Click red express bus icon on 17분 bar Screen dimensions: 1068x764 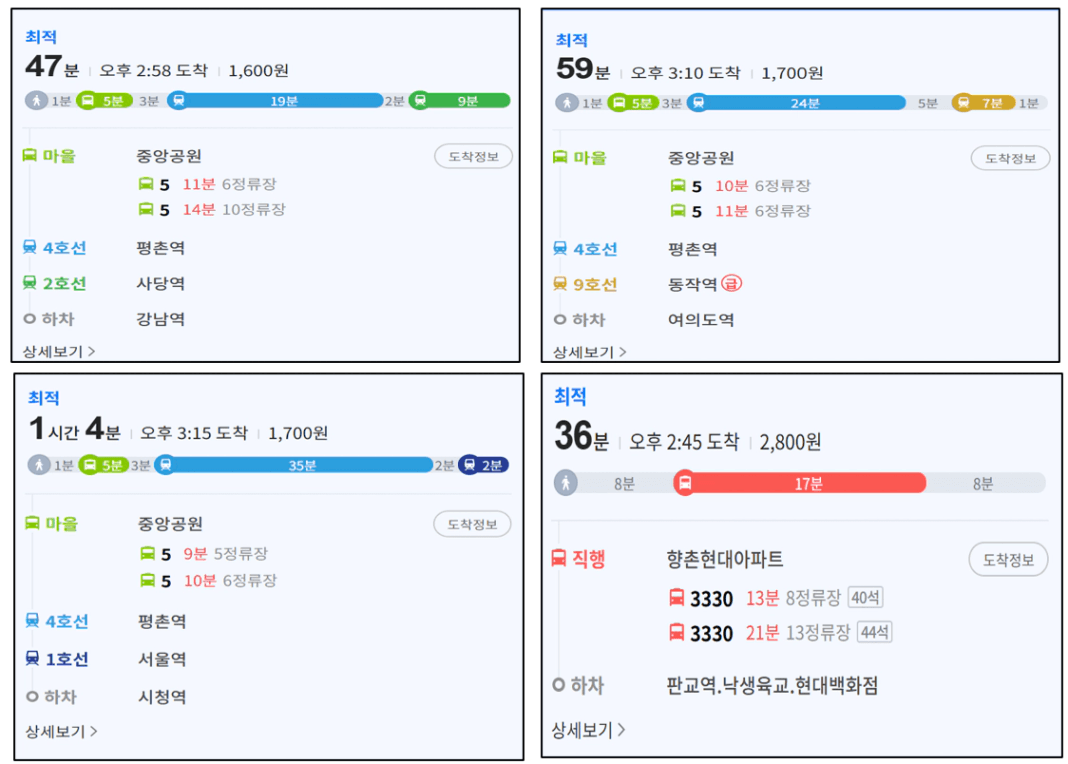685,483
